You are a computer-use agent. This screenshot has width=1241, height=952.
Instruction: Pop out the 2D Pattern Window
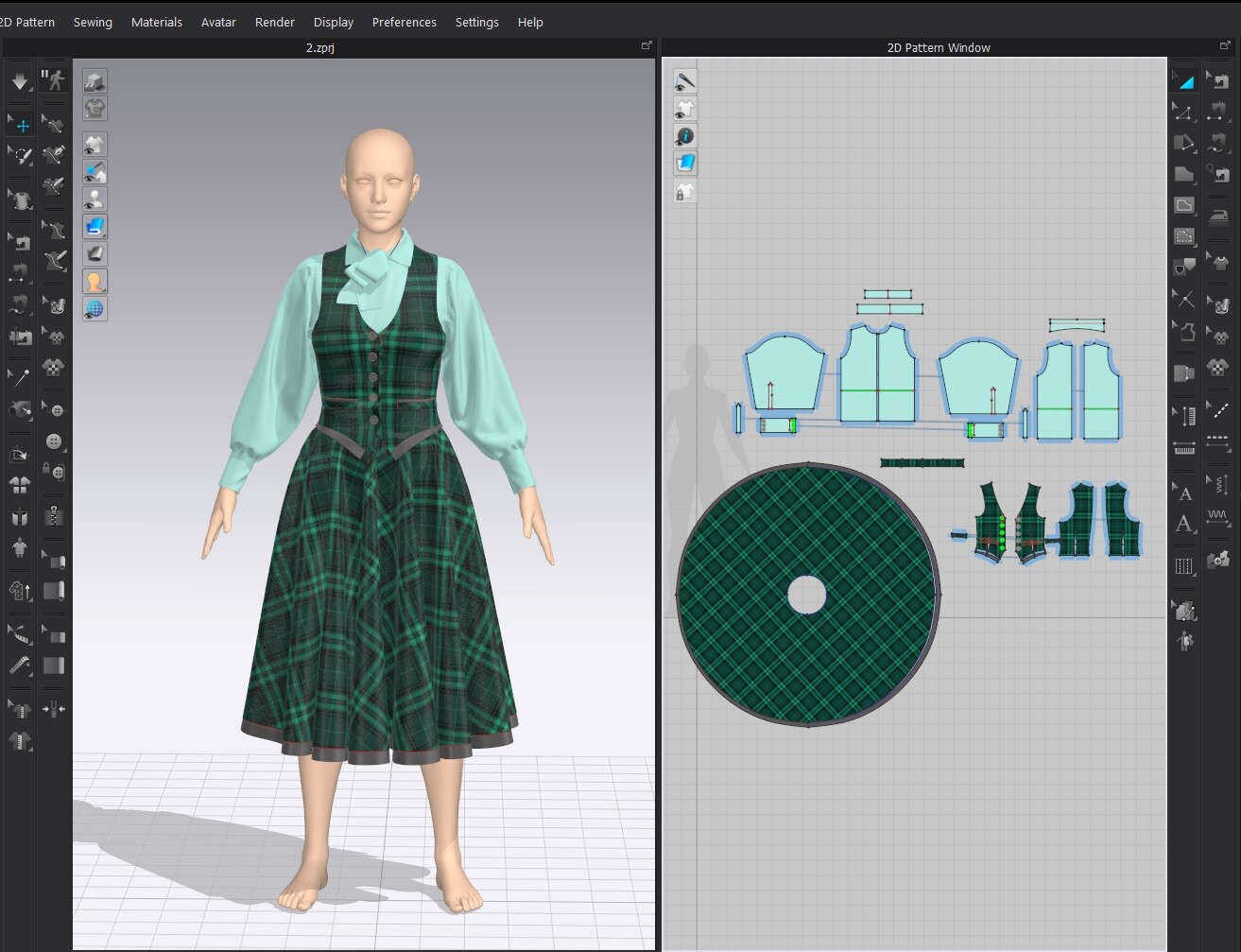point(1225,44)
